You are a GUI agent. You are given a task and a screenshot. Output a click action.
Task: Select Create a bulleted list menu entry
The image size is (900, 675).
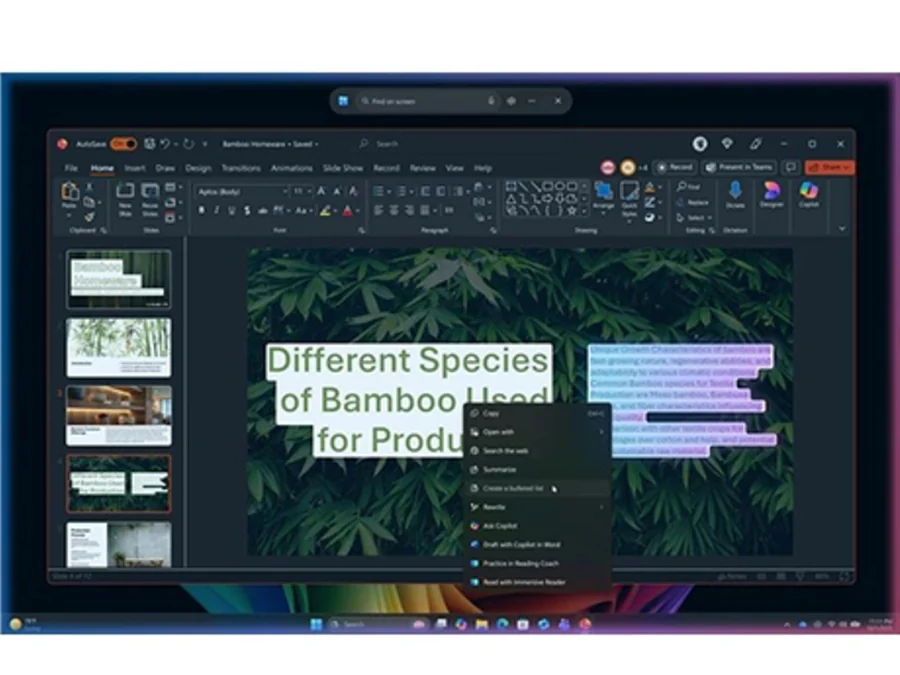[x=537, y=488]
